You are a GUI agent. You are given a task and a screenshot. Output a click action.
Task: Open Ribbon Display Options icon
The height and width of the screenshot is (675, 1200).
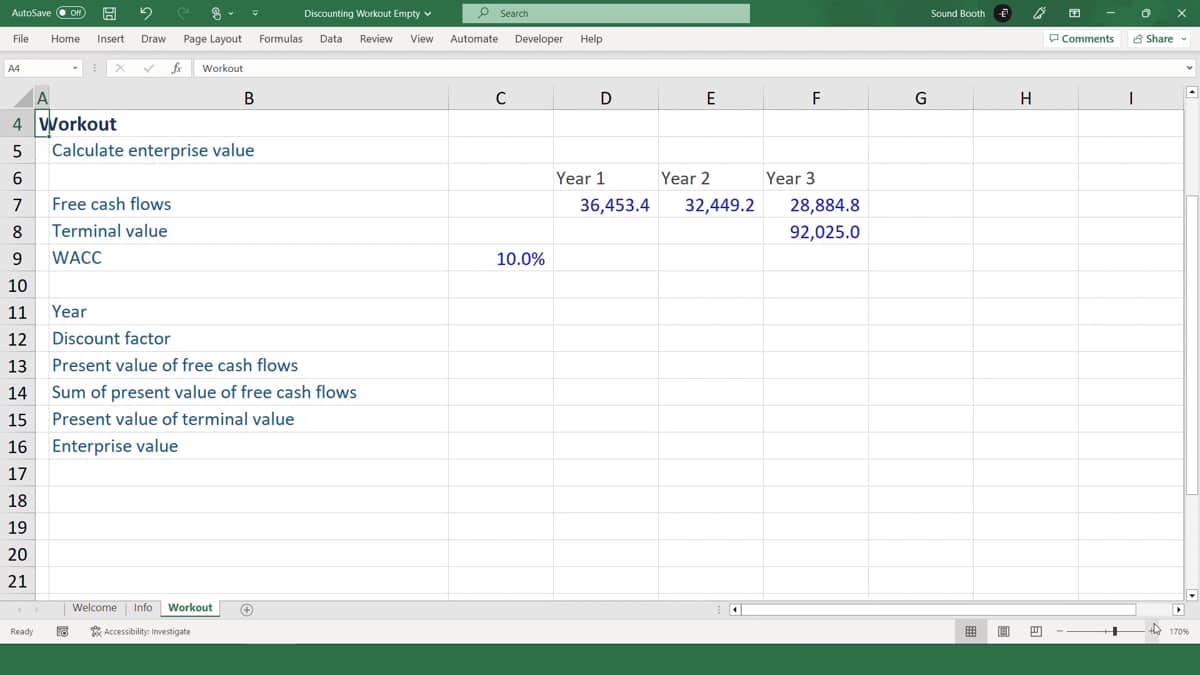click(1074, 13)
